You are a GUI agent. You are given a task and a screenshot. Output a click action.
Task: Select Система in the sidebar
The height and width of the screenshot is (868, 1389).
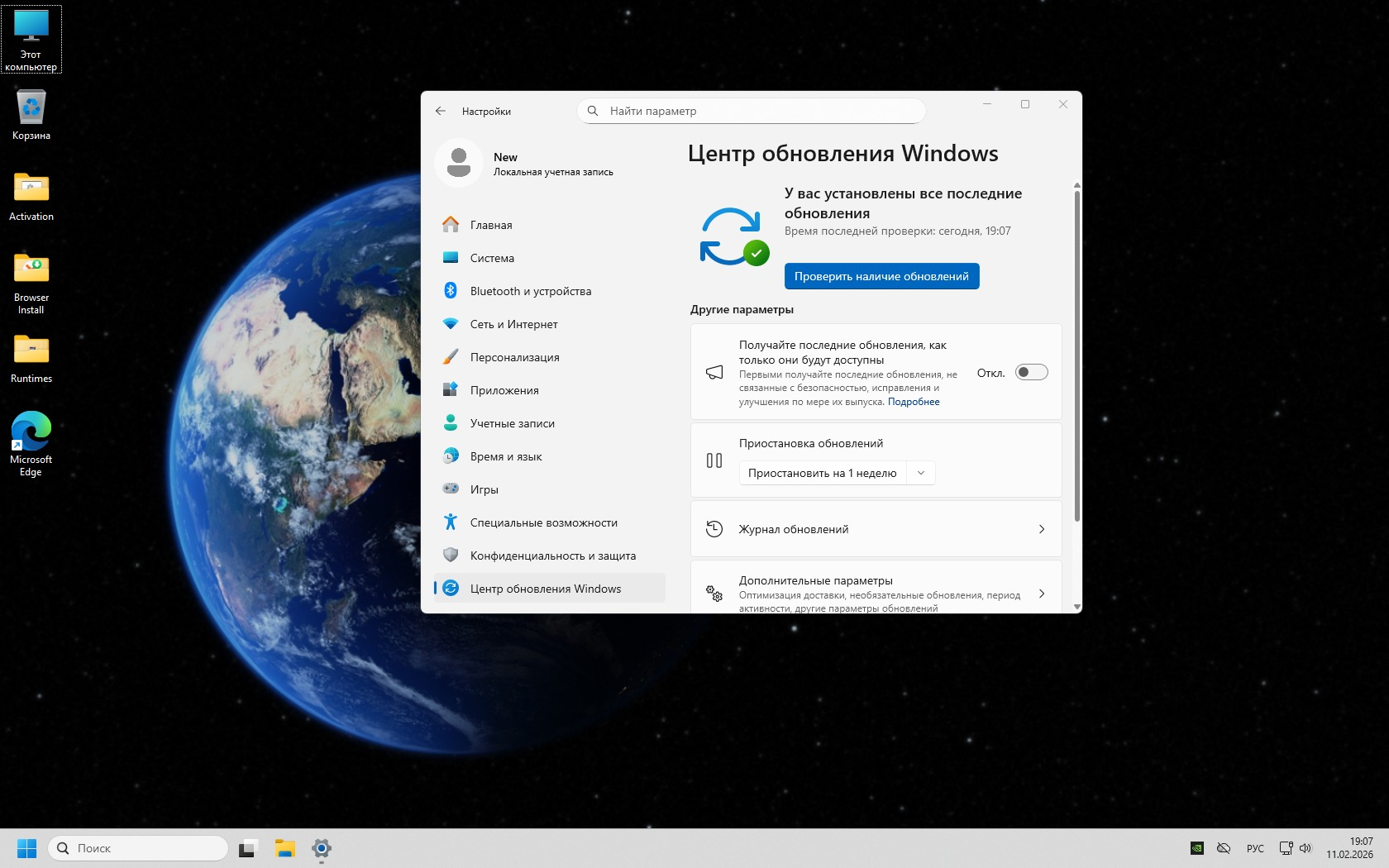pos(492,258)
